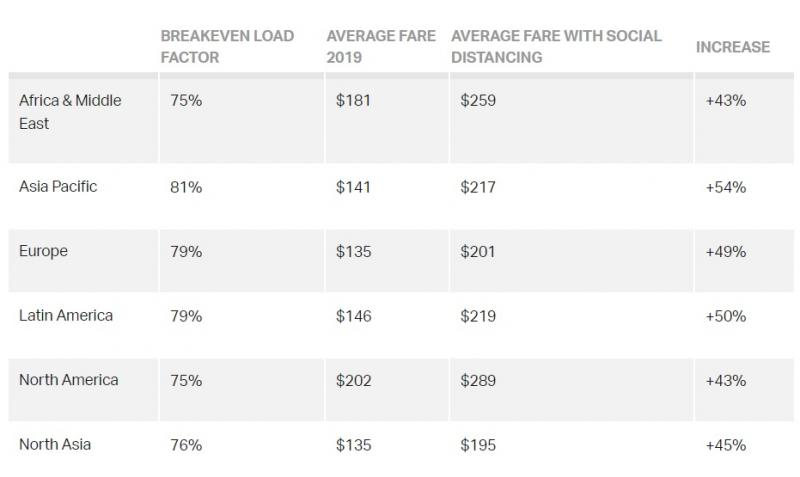Click the $181 average fare cell
The image size is (800, 477).
(x=353, y=100)
